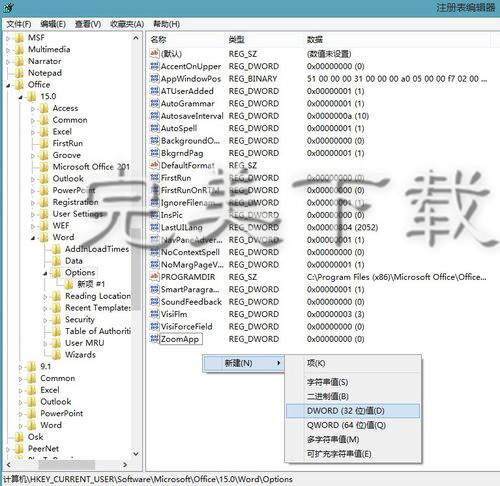Select 二进制值(B) in the submenu
This screenshot has width=500, height=486.
tap(353, 396)
